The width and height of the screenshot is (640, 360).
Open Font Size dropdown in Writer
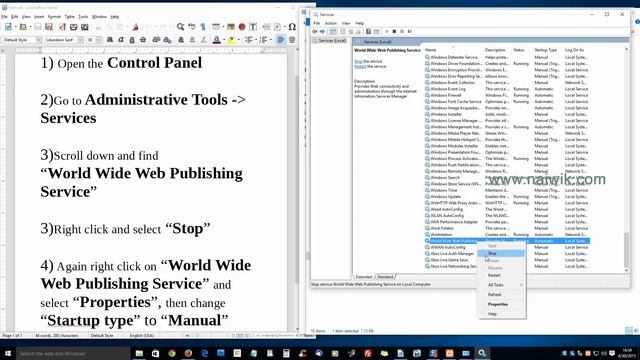(99, 40)
